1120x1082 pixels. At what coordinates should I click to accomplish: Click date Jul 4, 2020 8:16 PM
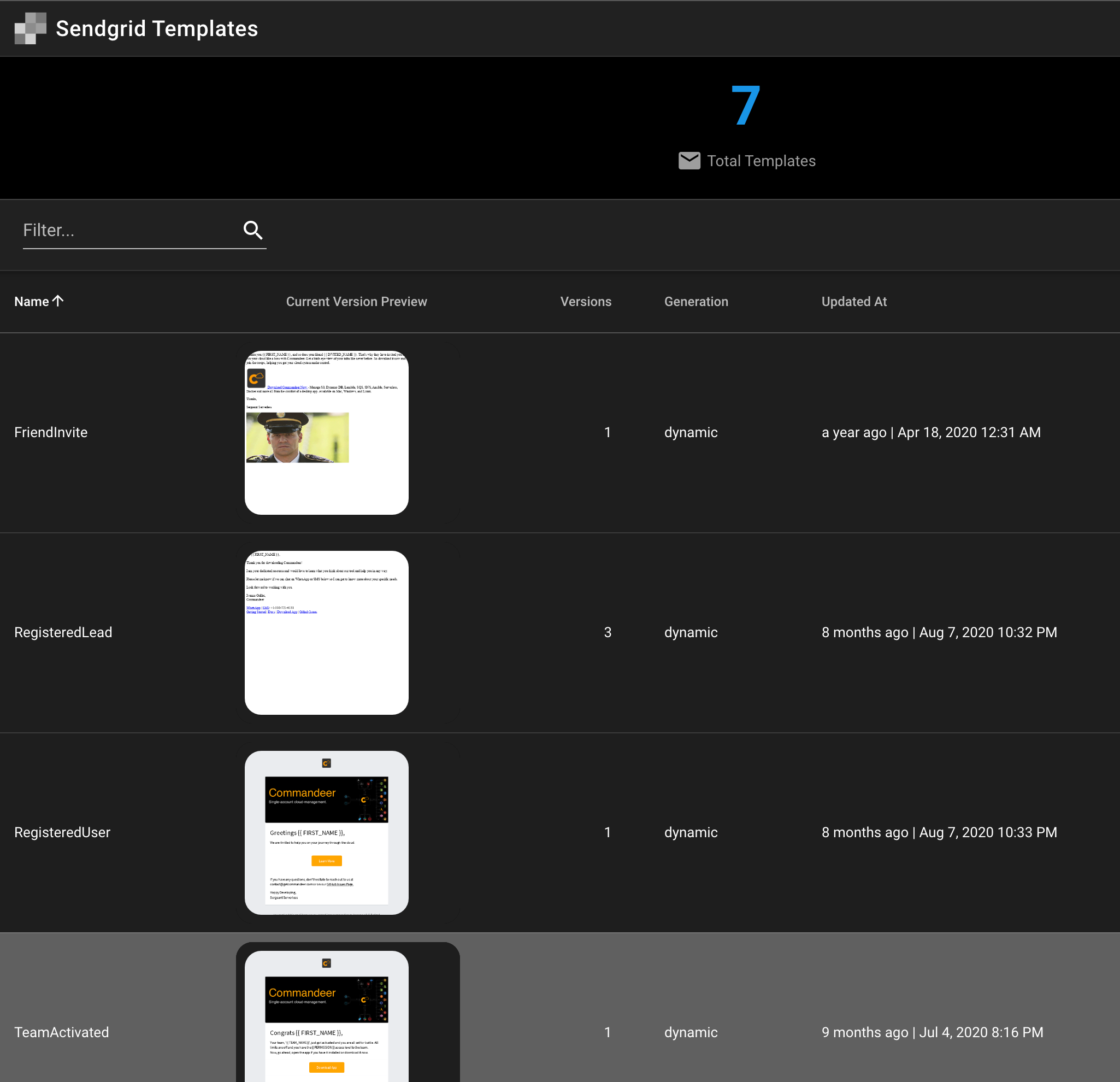coord(981,1033)
